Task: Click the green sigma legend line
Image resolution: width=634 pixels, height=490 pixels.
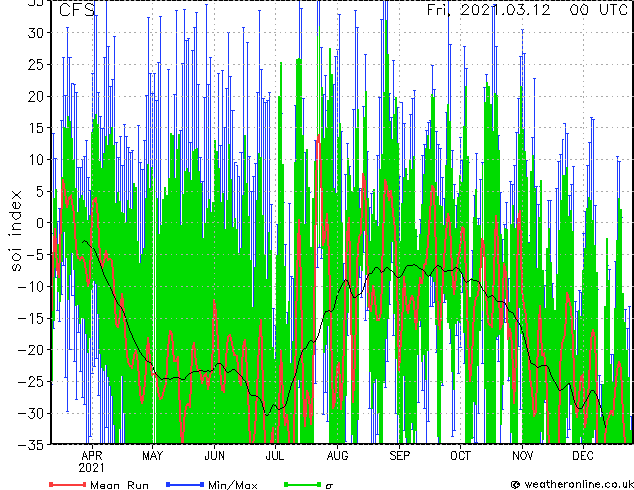Action: tap(302, 484)
